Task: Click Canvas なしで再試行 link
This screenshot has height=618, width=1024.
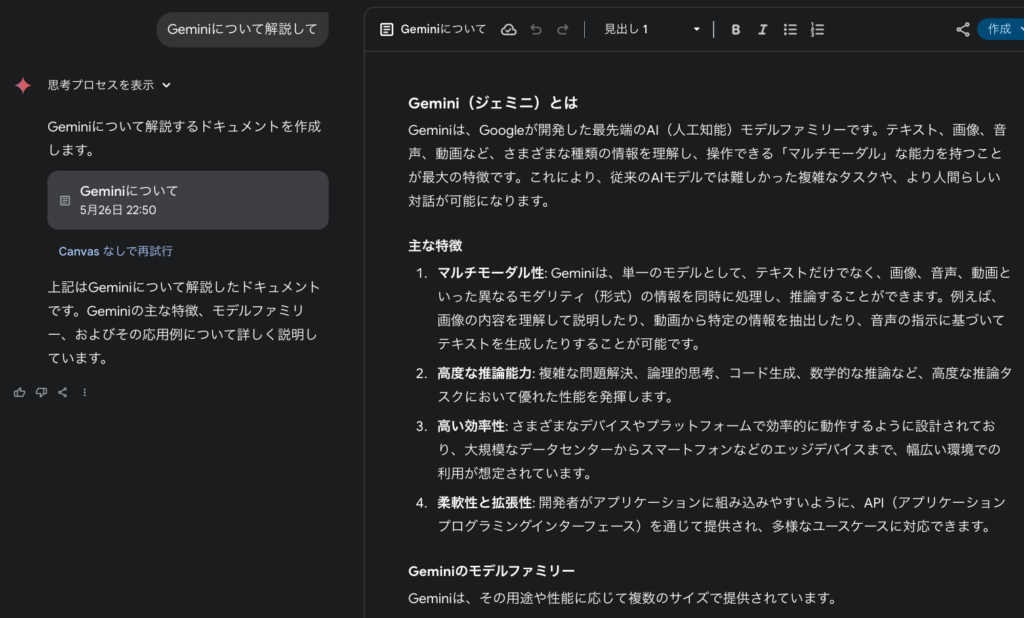Action: [116, 251]
